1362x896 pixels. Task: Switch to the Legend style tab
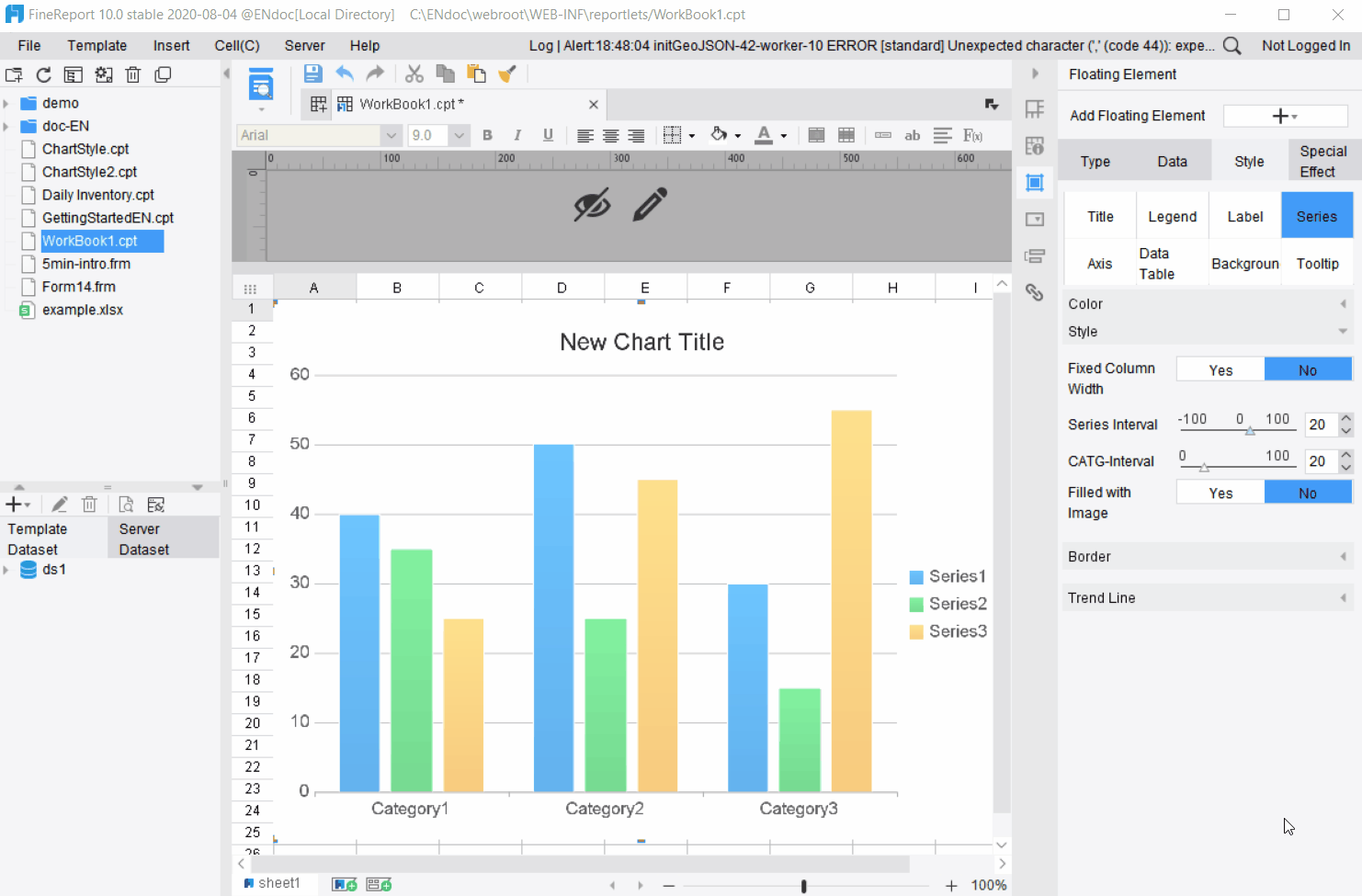(x=1173, y=217)
